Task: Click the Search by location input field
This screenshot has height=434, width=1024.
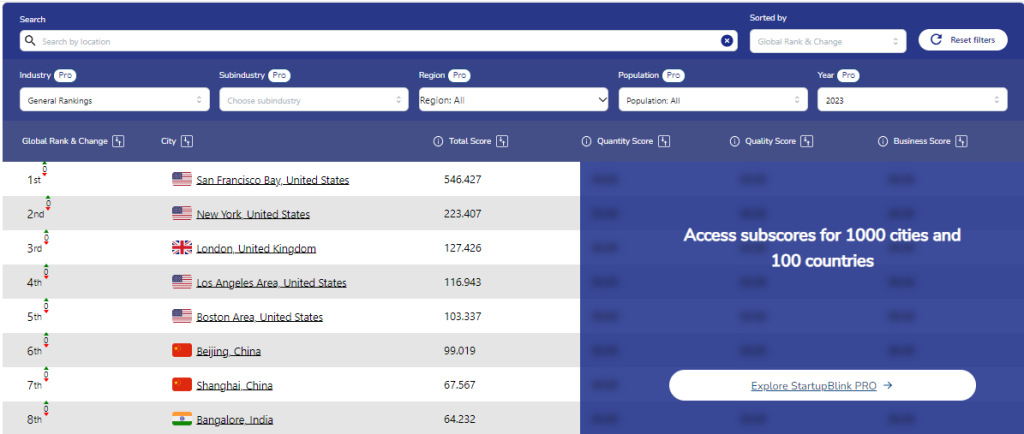Action: pos(370,41)
